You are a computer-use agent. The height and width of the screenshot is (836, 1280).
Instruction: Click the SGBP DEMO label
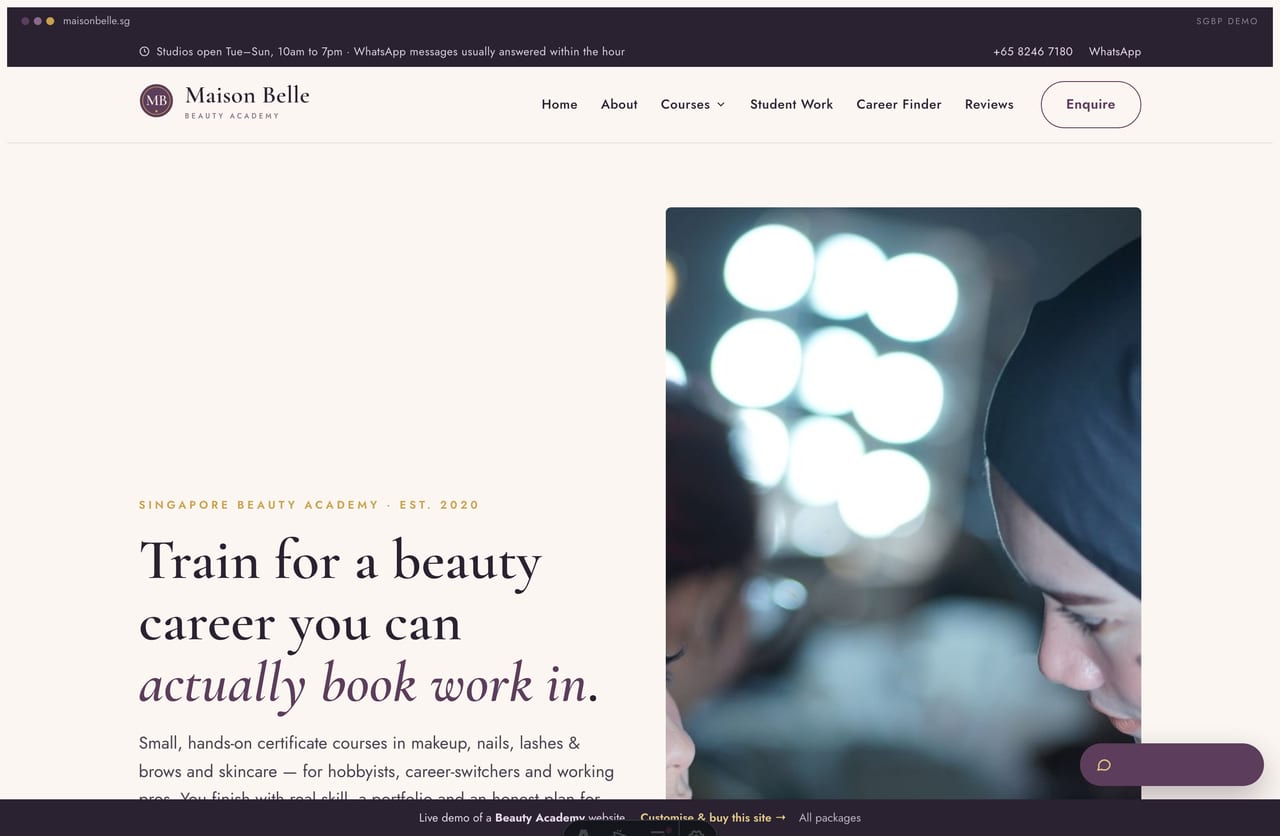[x=1227, y=21]
